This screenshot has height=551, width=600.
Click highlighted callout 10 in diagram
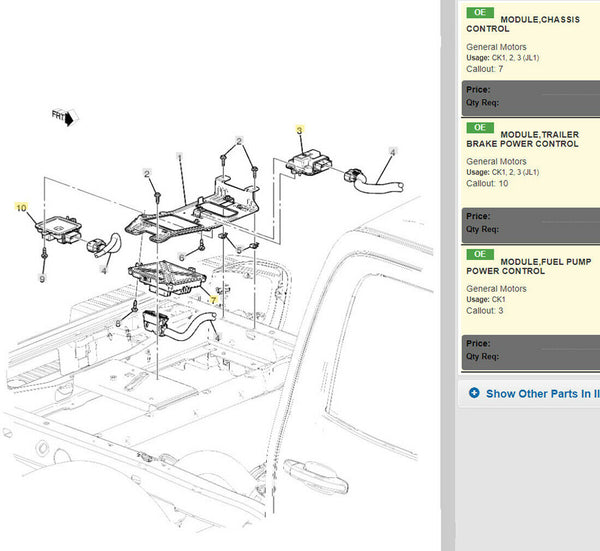pos(21,208)
